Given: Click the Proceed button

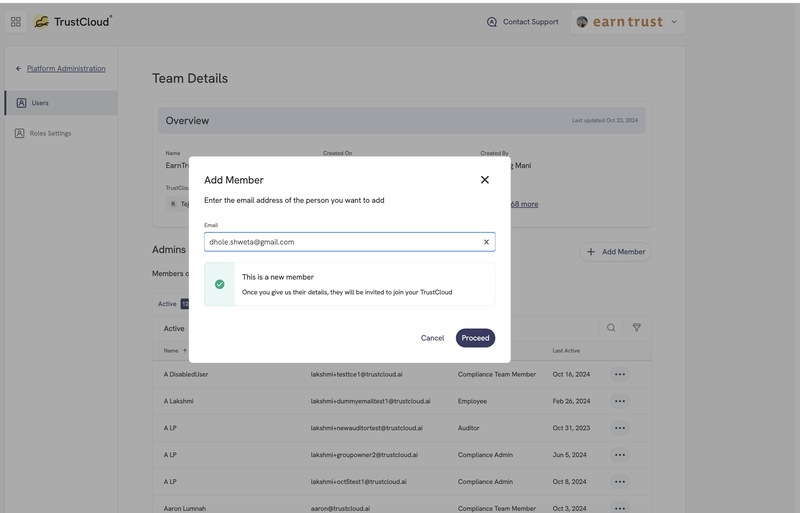Looking at the screenshot, I should tap(475, 338).
